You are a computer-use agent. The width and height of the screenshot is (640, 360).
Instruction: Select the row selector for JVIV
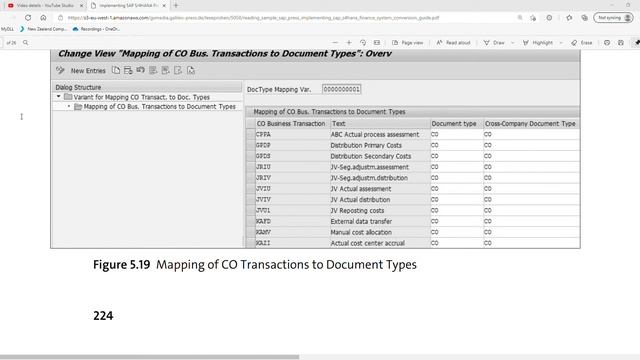tap(250, 200)
